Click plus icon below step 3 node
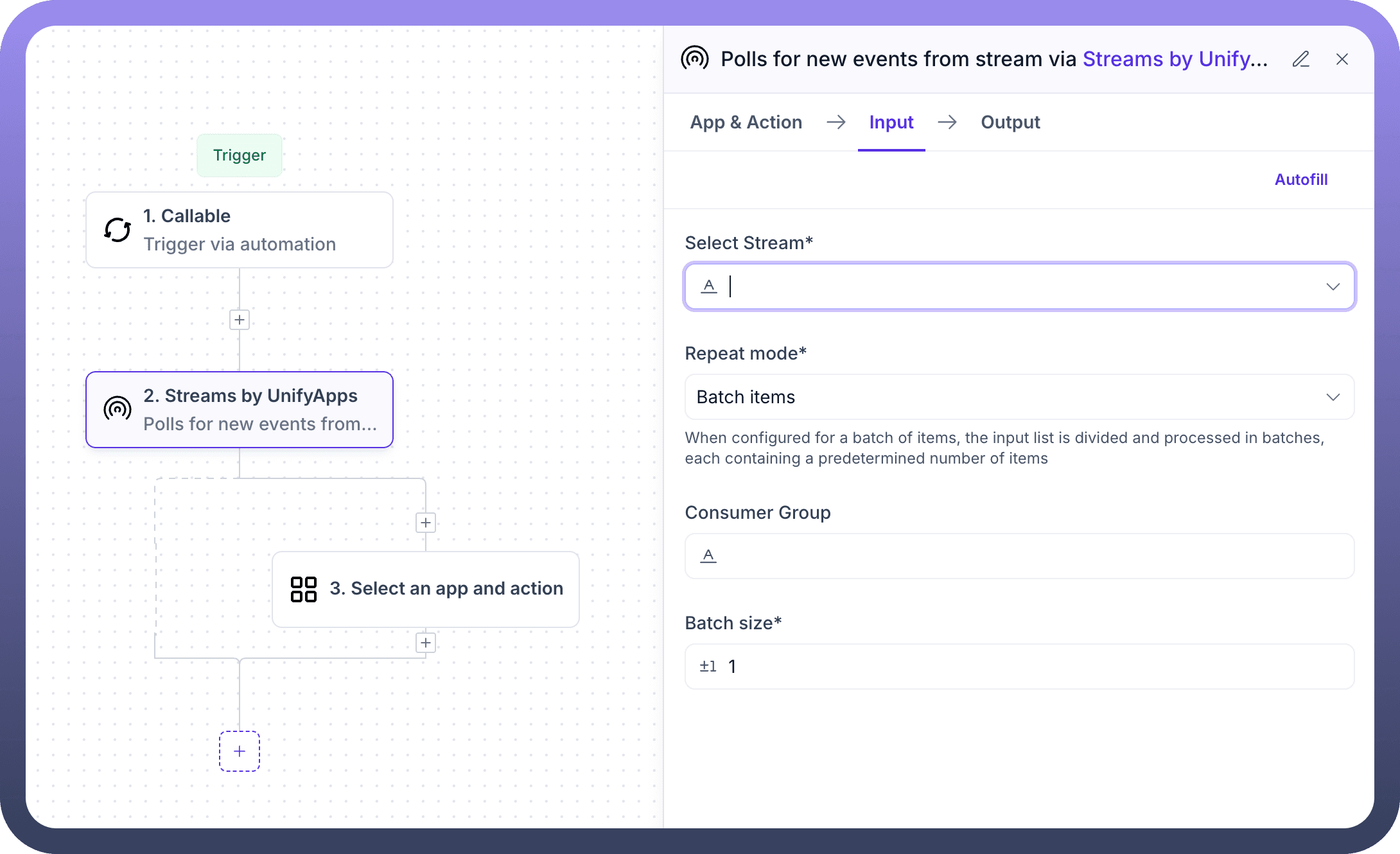 click(x=426, y=643)
